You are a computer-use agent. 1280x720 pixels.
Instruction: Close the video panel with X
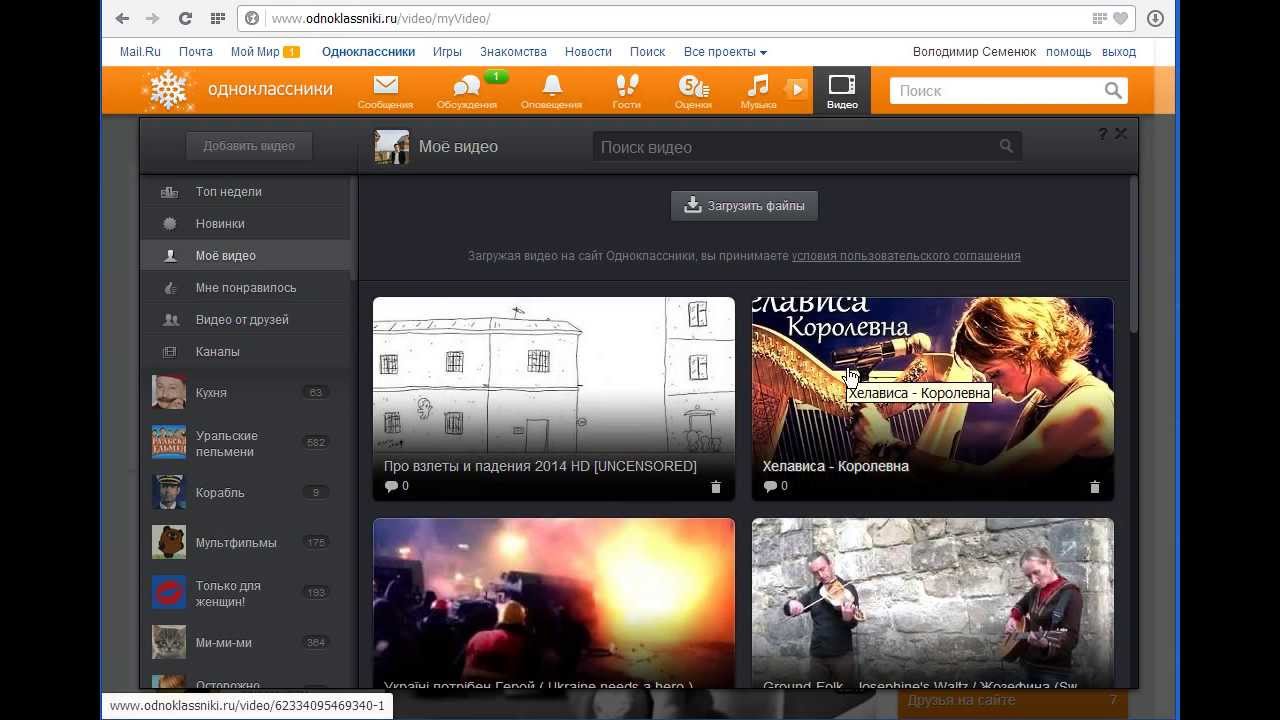click(1121, 133)
